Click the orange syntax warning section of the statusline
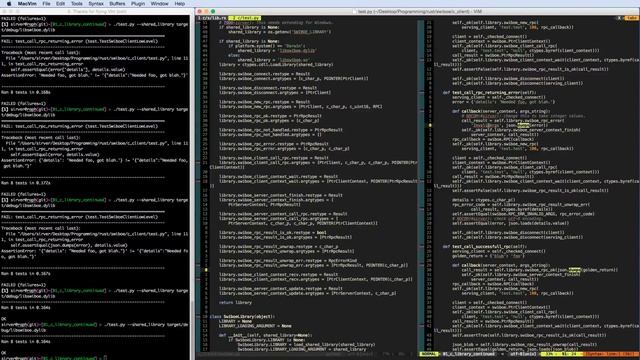 pyautogui.click(x=612, y=354)
